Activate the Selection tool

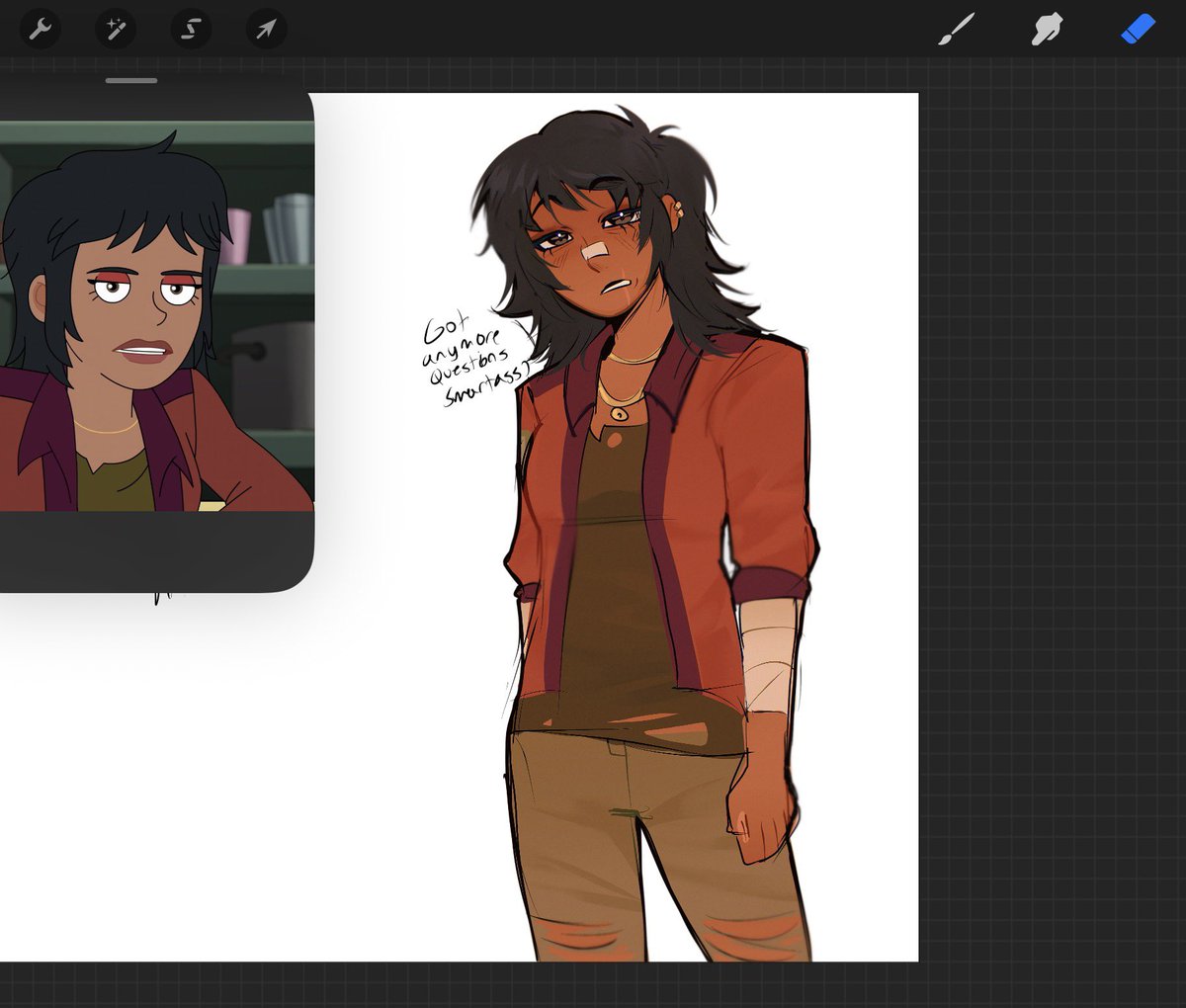click(191, 29)
